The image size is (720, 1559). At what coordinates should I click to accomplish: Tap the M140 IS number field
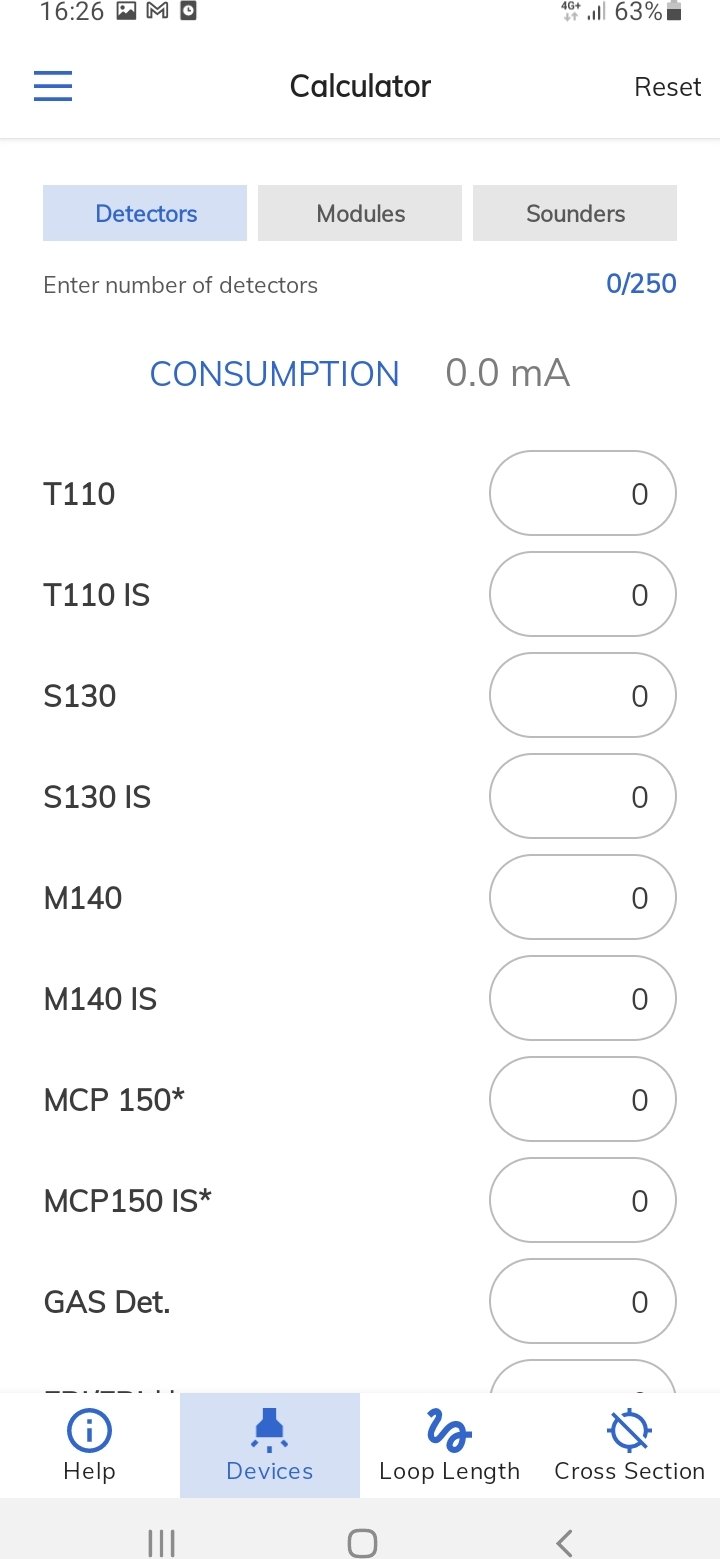pos(582,999)
